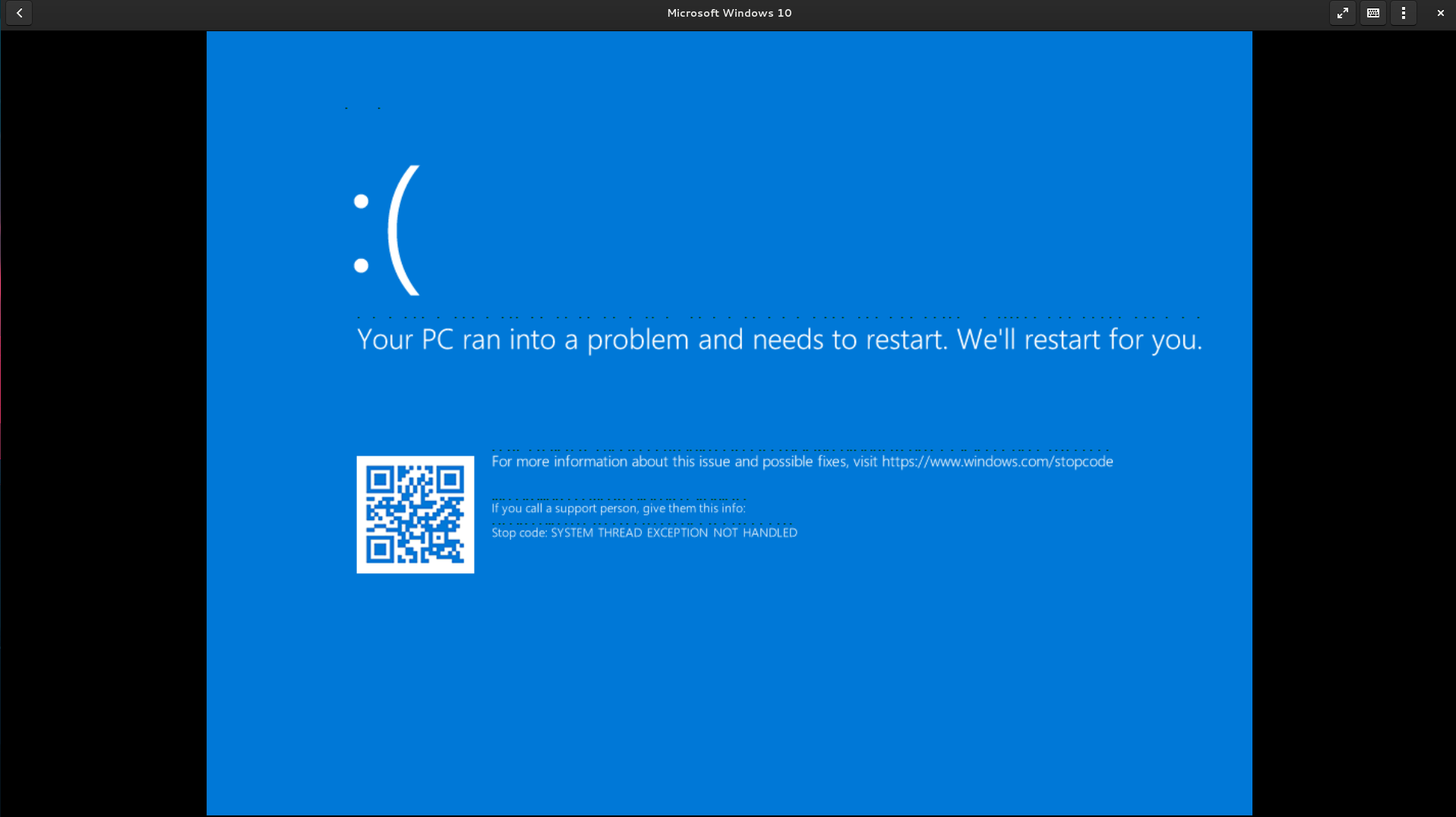Screen dimensions: 1456x817
Task: Click the QR code on the blue screen
Action: 415,514
